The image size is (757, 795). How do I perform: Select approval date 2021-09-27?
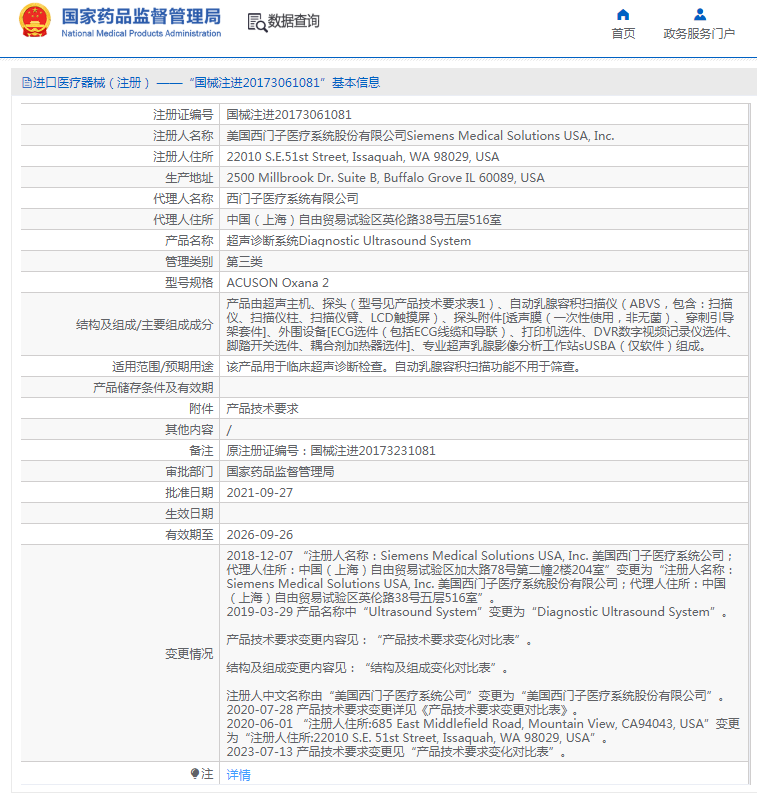tap(260, 492)
